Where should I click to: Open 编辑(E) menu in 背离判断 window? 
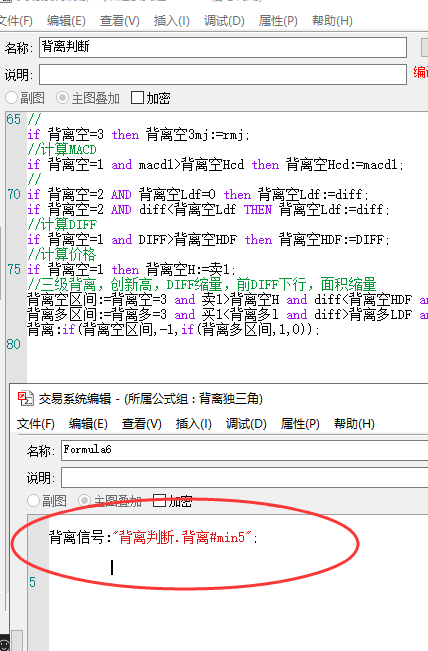point(66,21)
